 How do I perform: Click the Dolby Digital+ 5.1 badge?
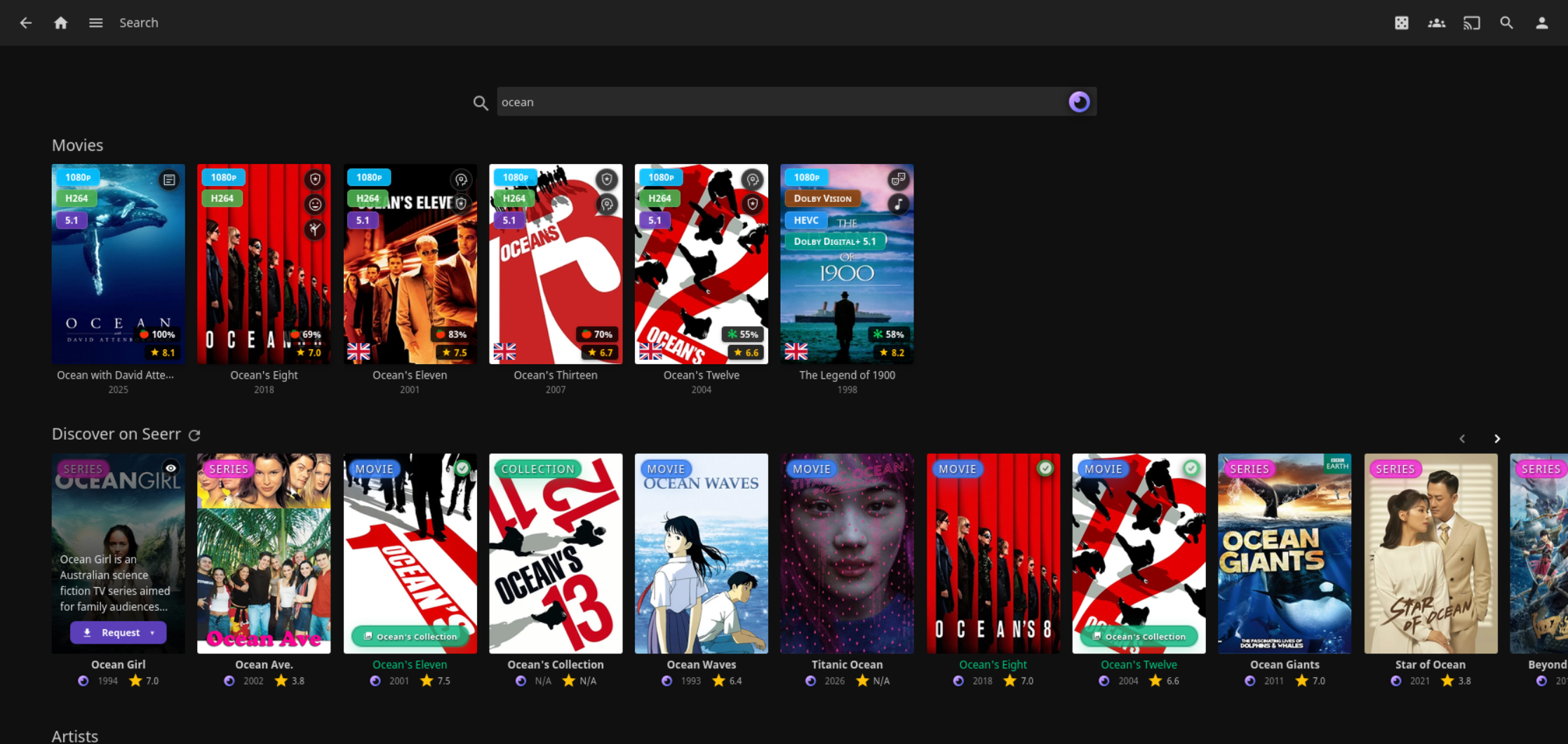835,241
